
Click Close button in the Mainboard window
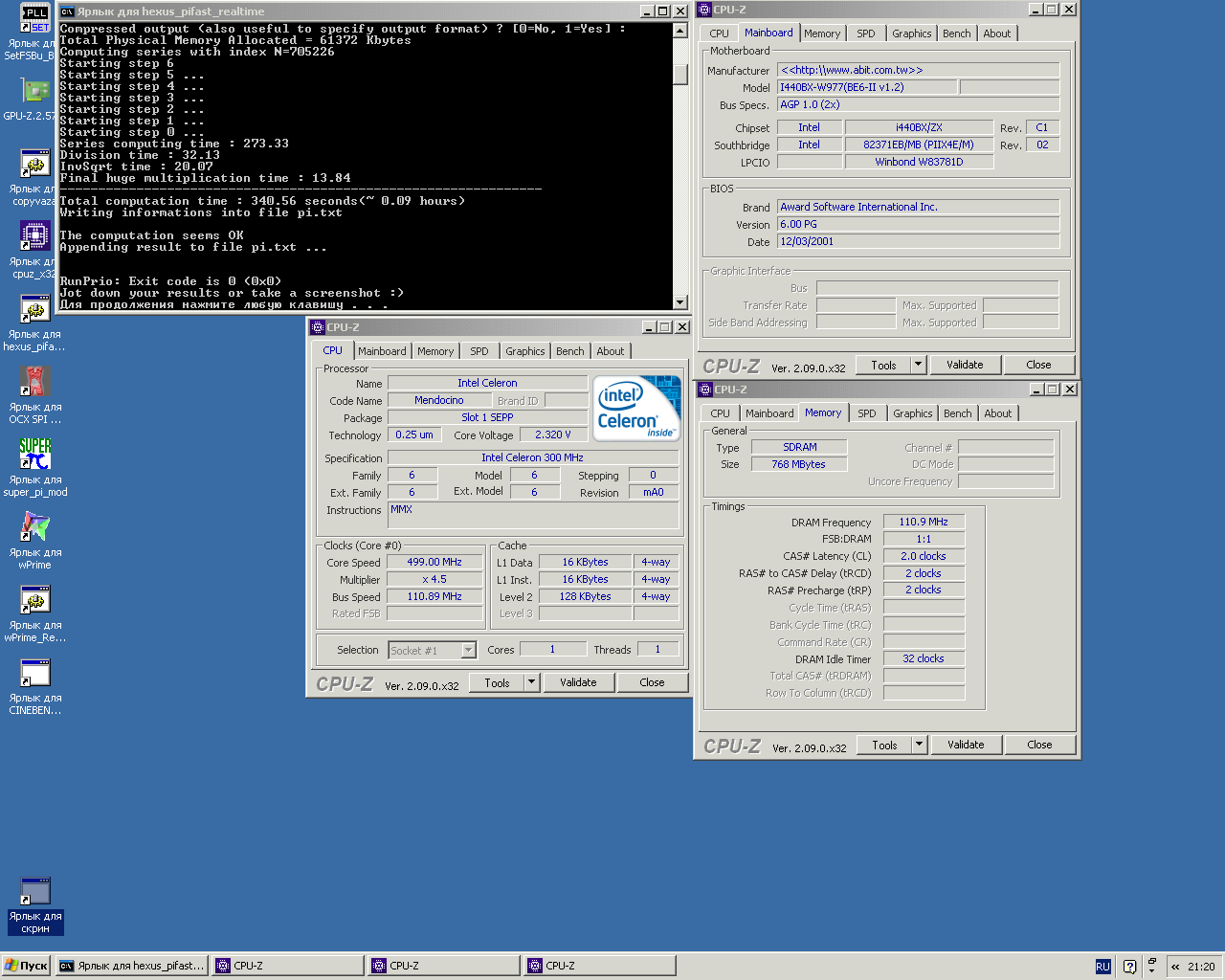click(x=1039, y=365)
